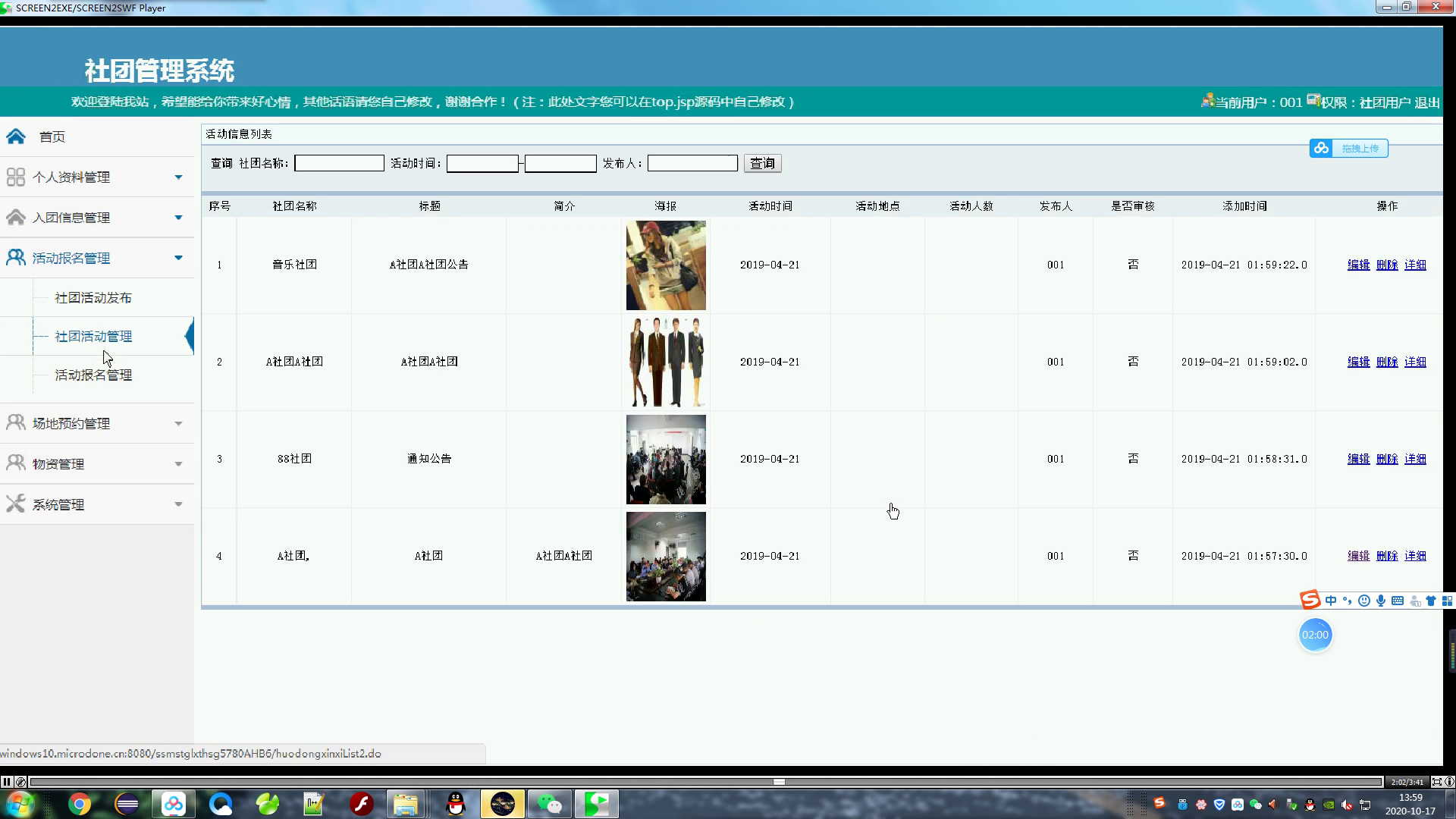Open the Sogou toolbox grid icon

[x=1447, y=601]
